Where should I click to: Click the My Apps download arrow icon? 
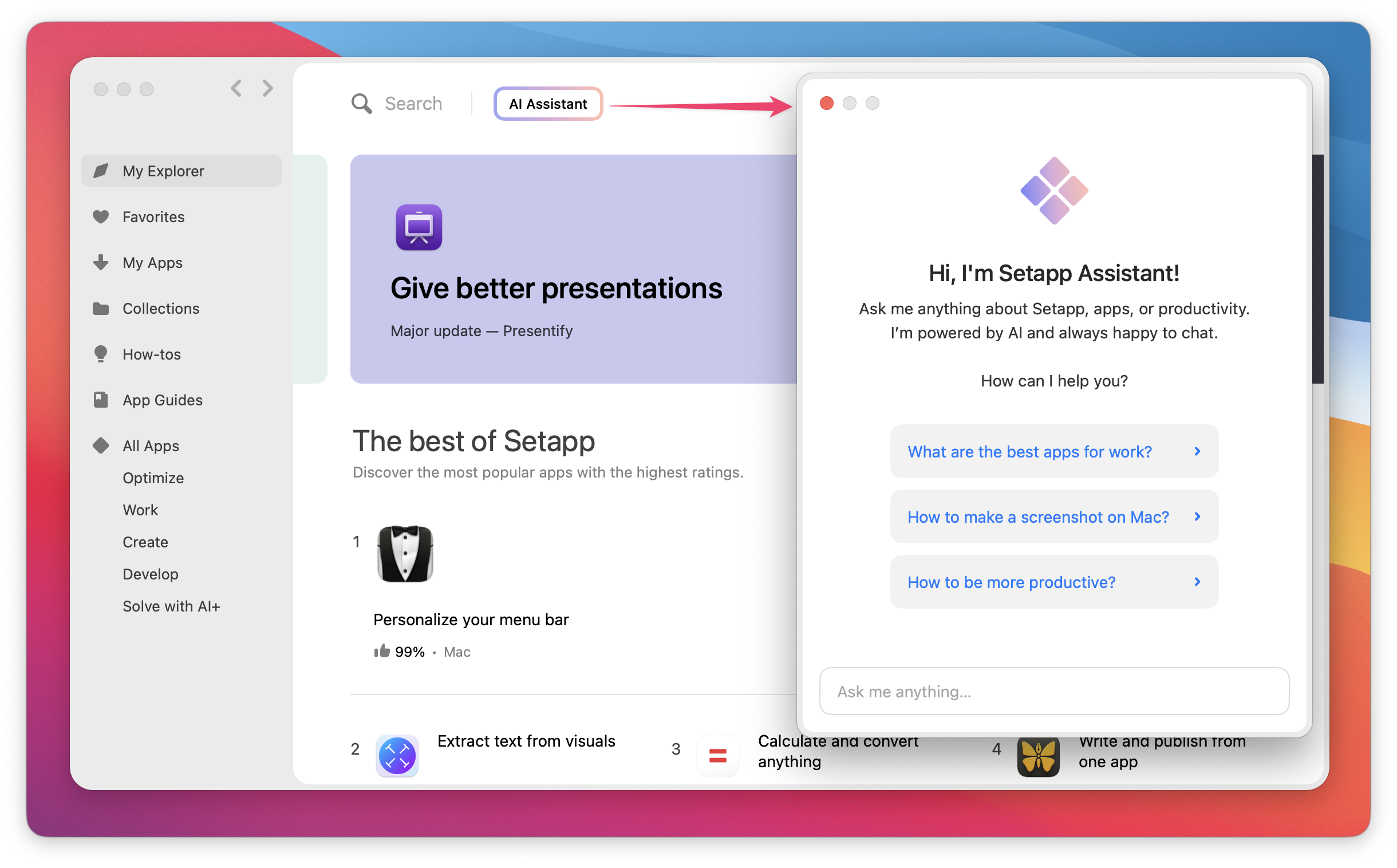coord(101,263)
